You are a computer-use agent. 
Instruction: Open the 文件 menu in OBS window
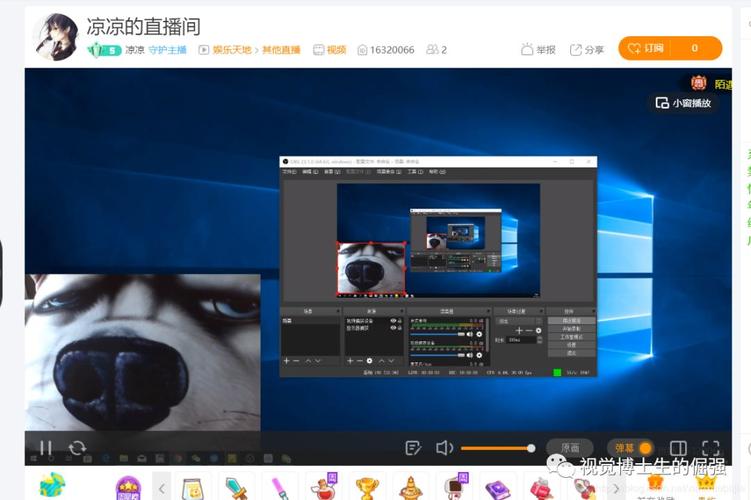289,171
